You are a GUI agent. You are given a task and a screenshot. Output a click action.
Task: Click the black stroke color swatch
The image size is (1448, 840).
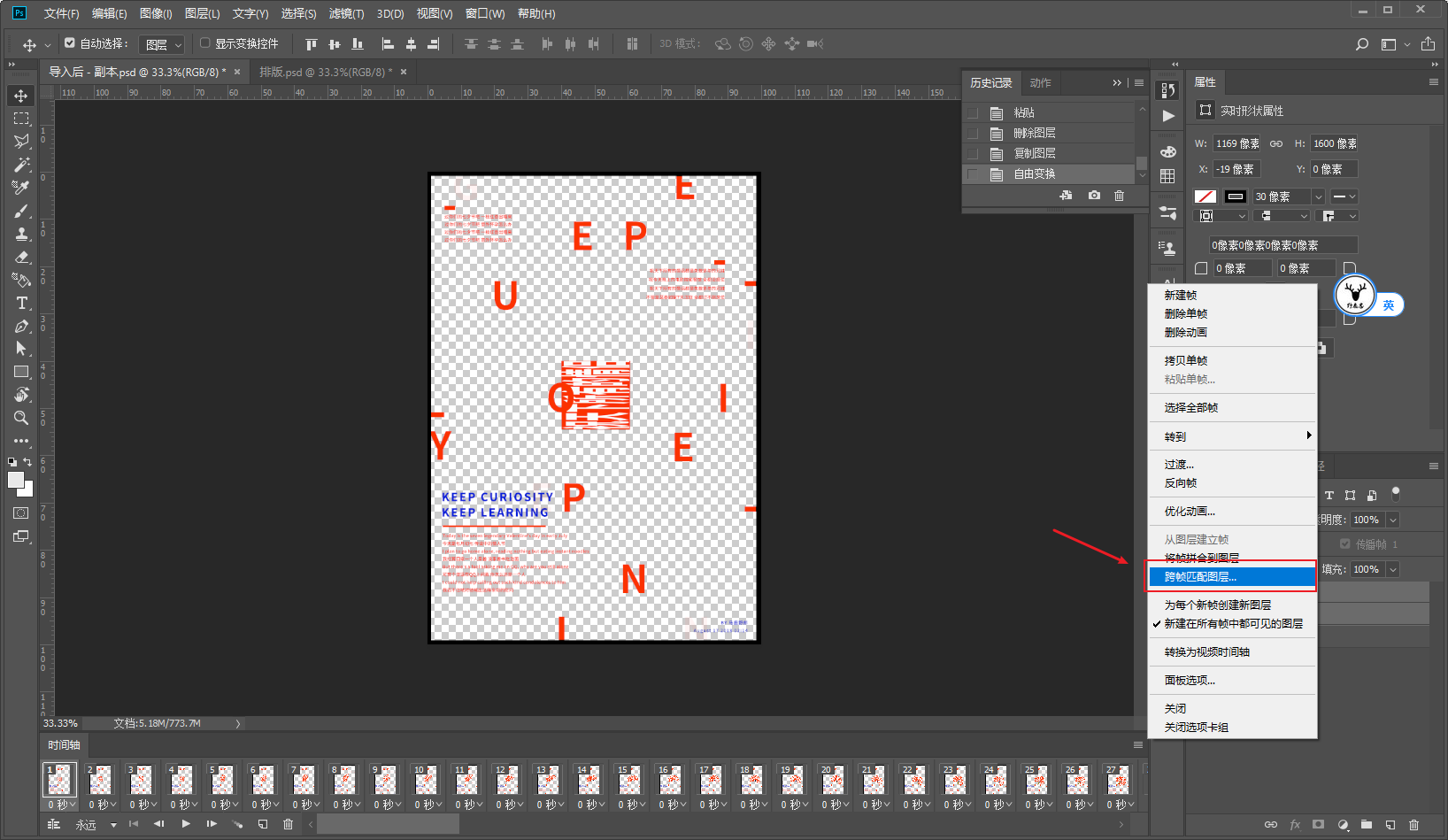[x=1236, y=197]
